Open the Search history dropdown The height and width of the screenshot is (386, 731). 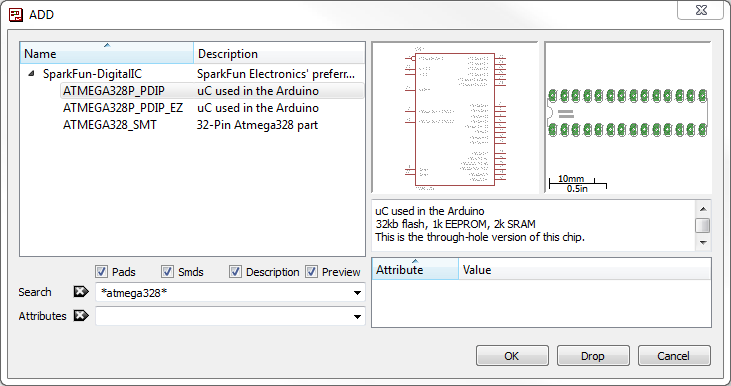pos(357,293)
